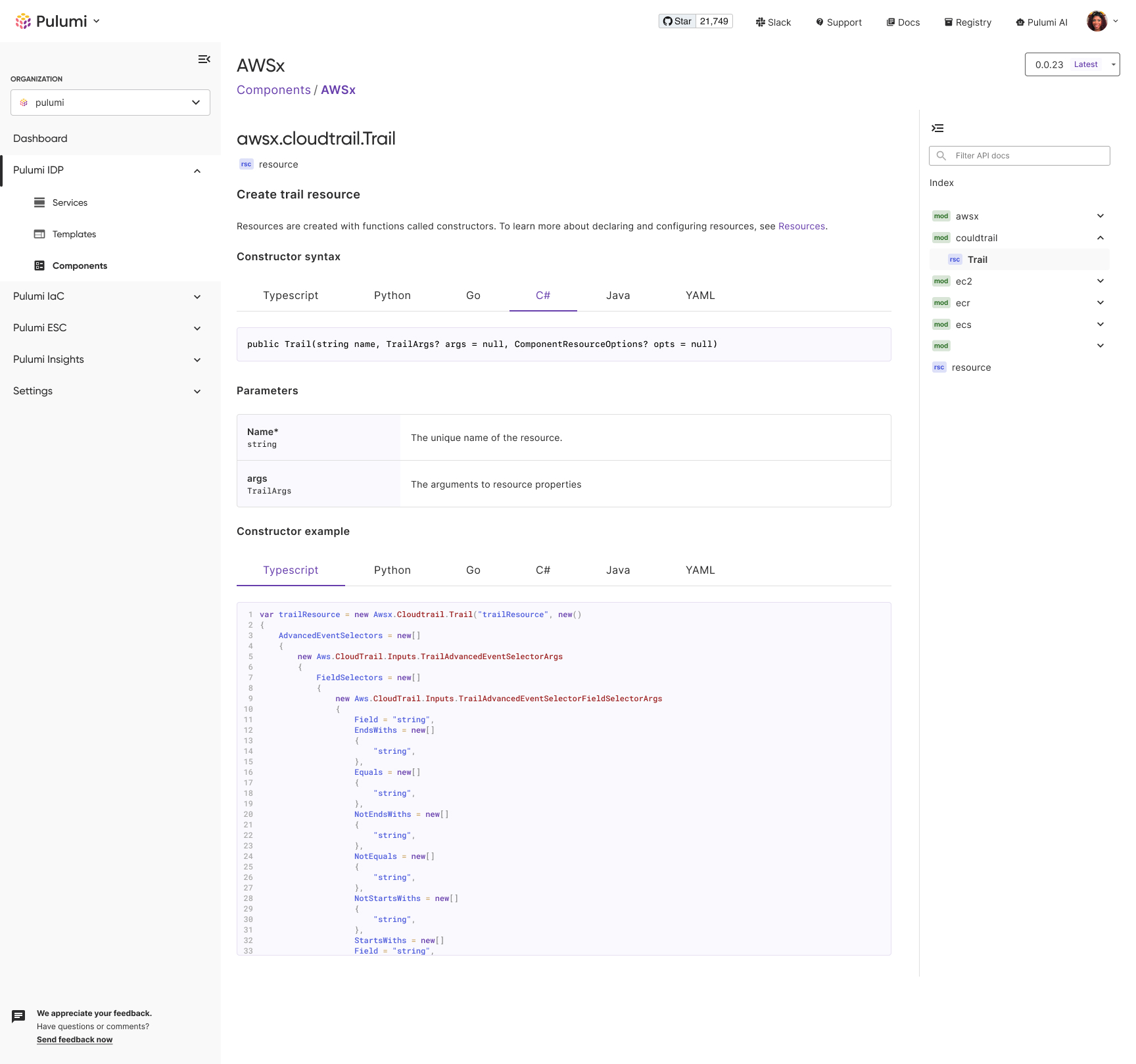Screen dimensions: 1136x1064
Task: Click the Components breadcrumb link
Action: [x=273, y=90]
